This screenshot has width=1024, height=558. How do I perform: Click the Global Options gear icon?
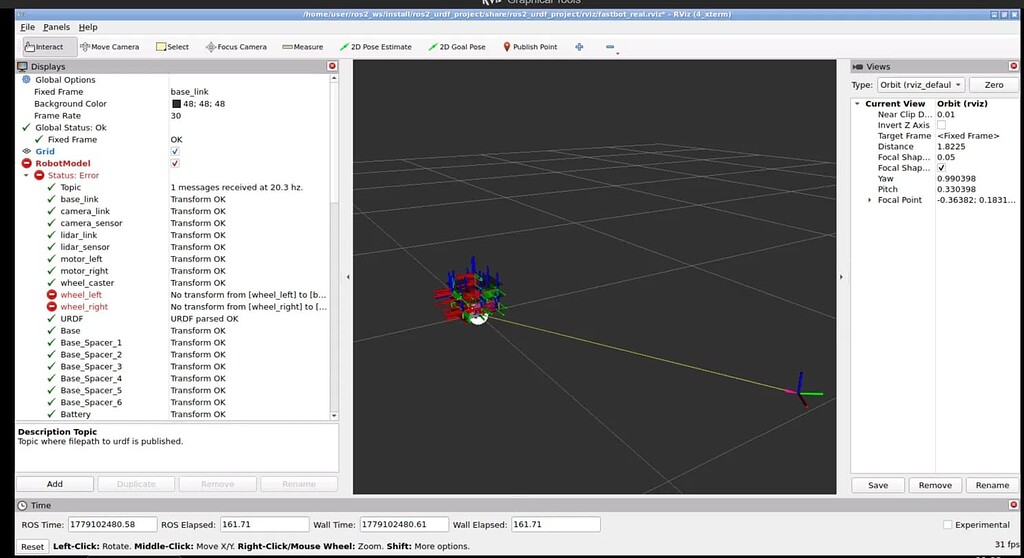(x=26, y=80)
